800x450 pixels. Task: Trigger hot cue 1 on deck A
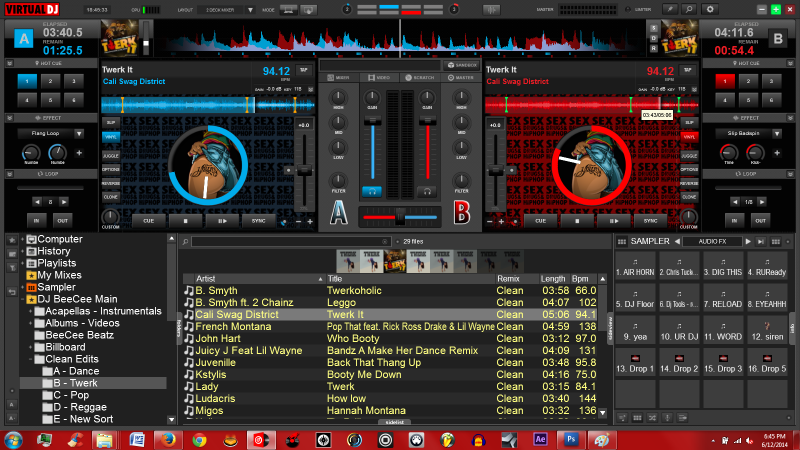tap(27, 81)
